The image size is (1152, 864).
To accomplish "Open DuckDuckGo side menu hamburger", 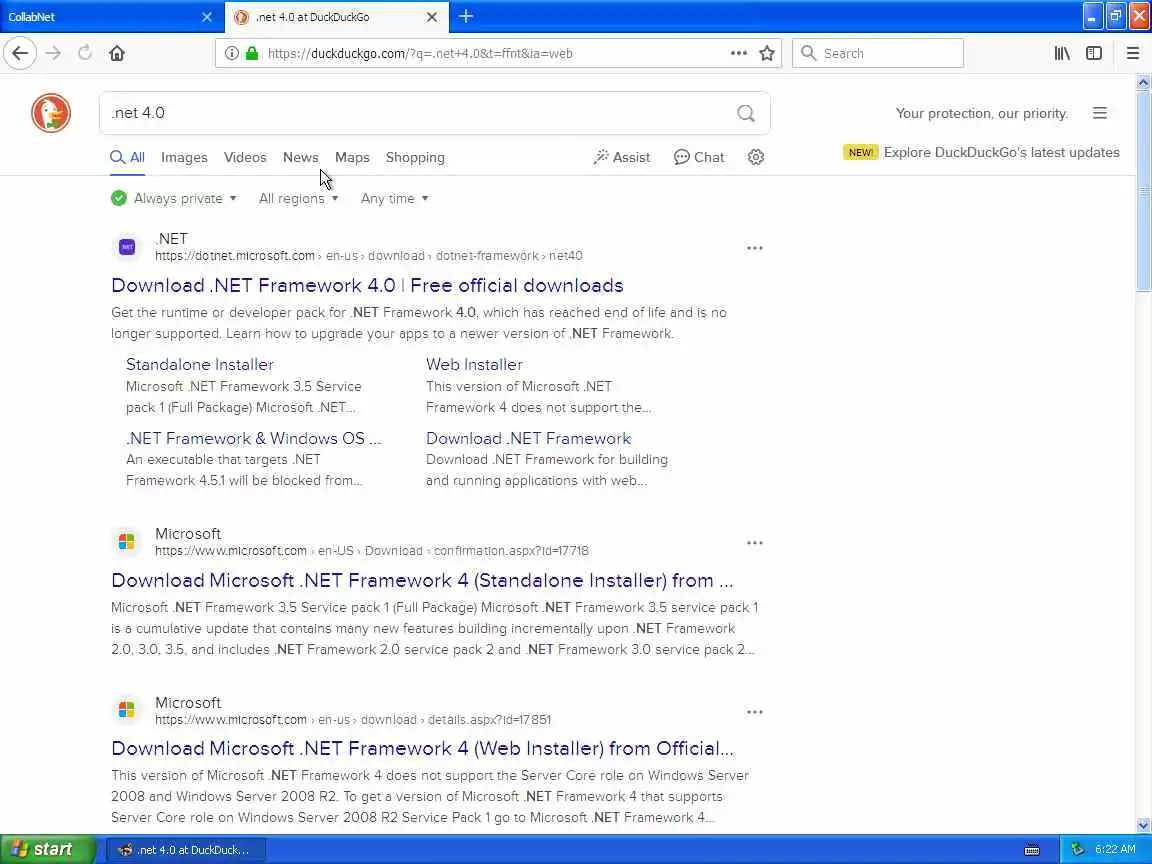I will point(1100,113).
